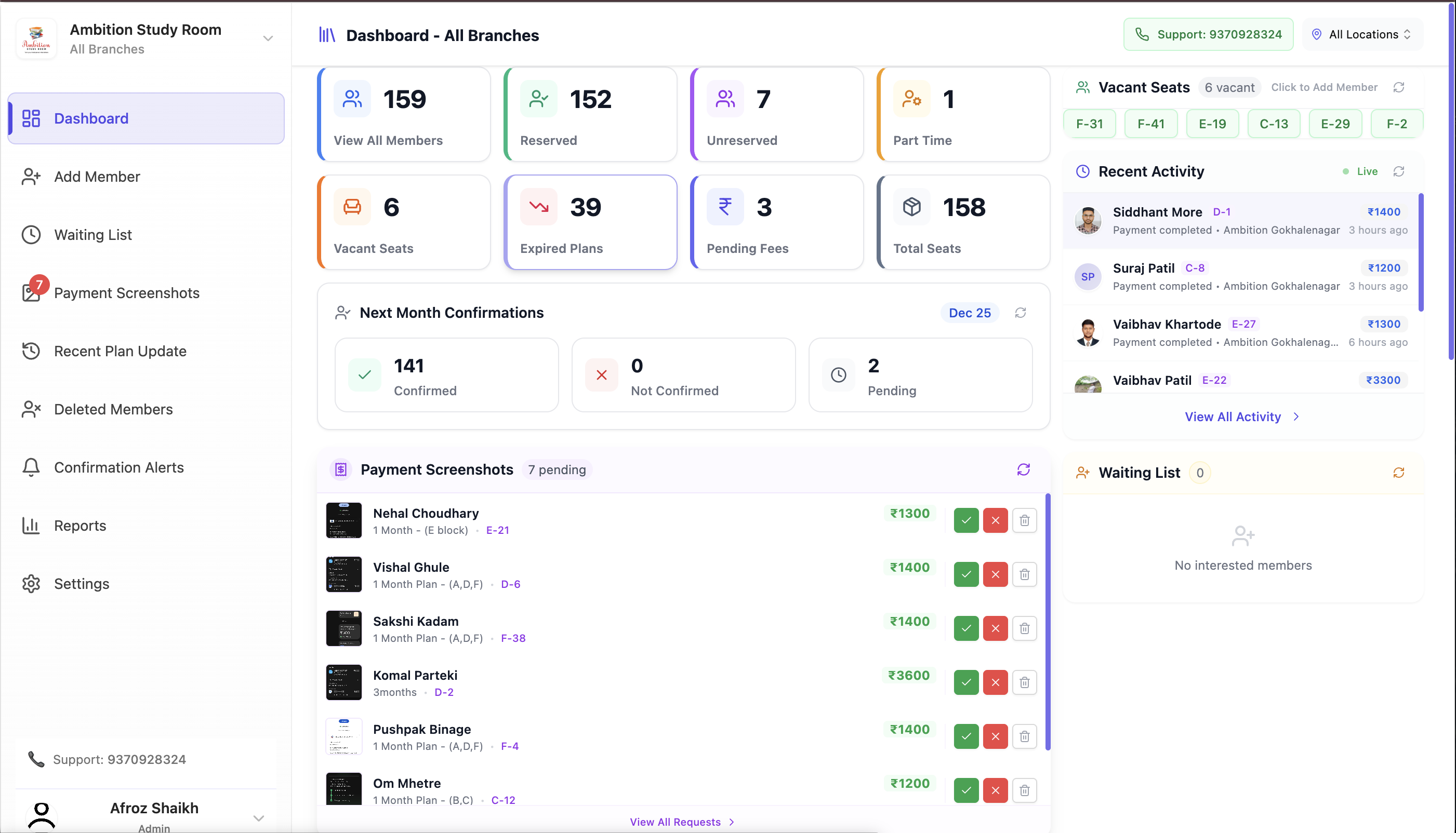This screenshot has height=833, width=1456.
Task: Refresh the Payment Screenshots section
Action: click(1025, 469)
